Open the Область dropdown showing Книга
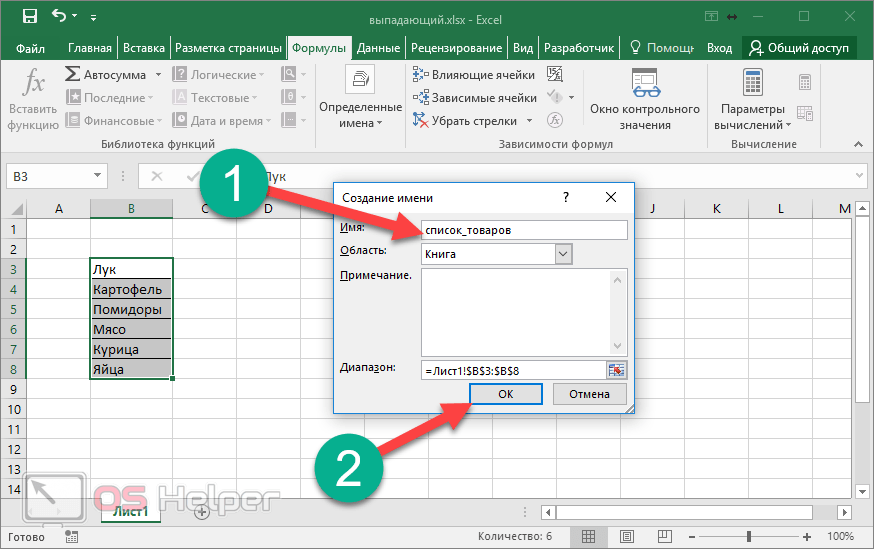This screenshot has height=549, width=874. tap(563, 254)
